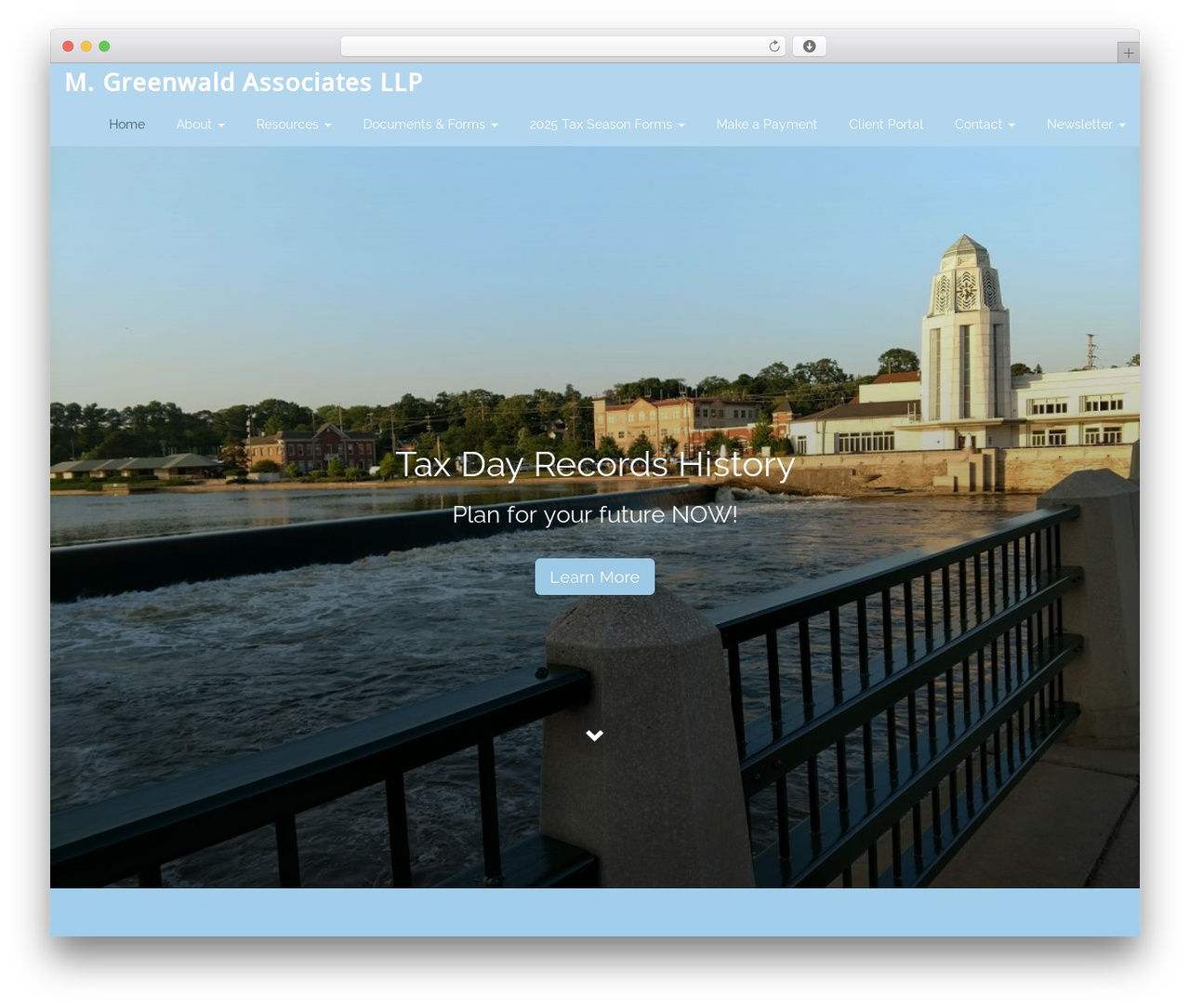Open the Client Portal page
This screenshot has width=1190, height=1008.
pos(886,125)
